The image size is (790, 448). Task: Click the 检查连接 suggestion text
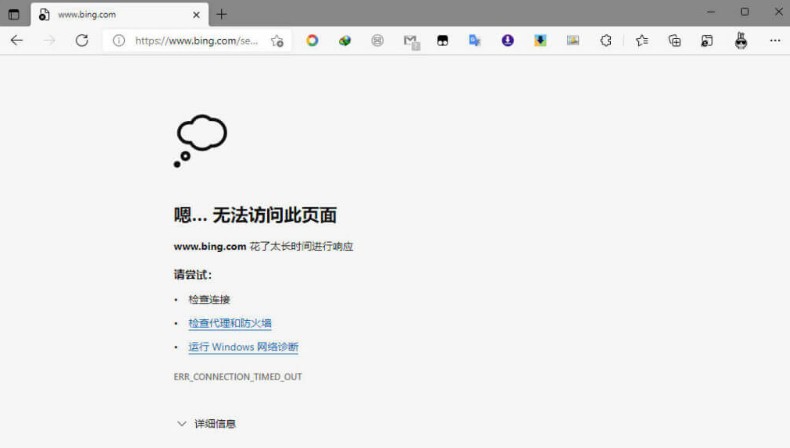[209, 299]
